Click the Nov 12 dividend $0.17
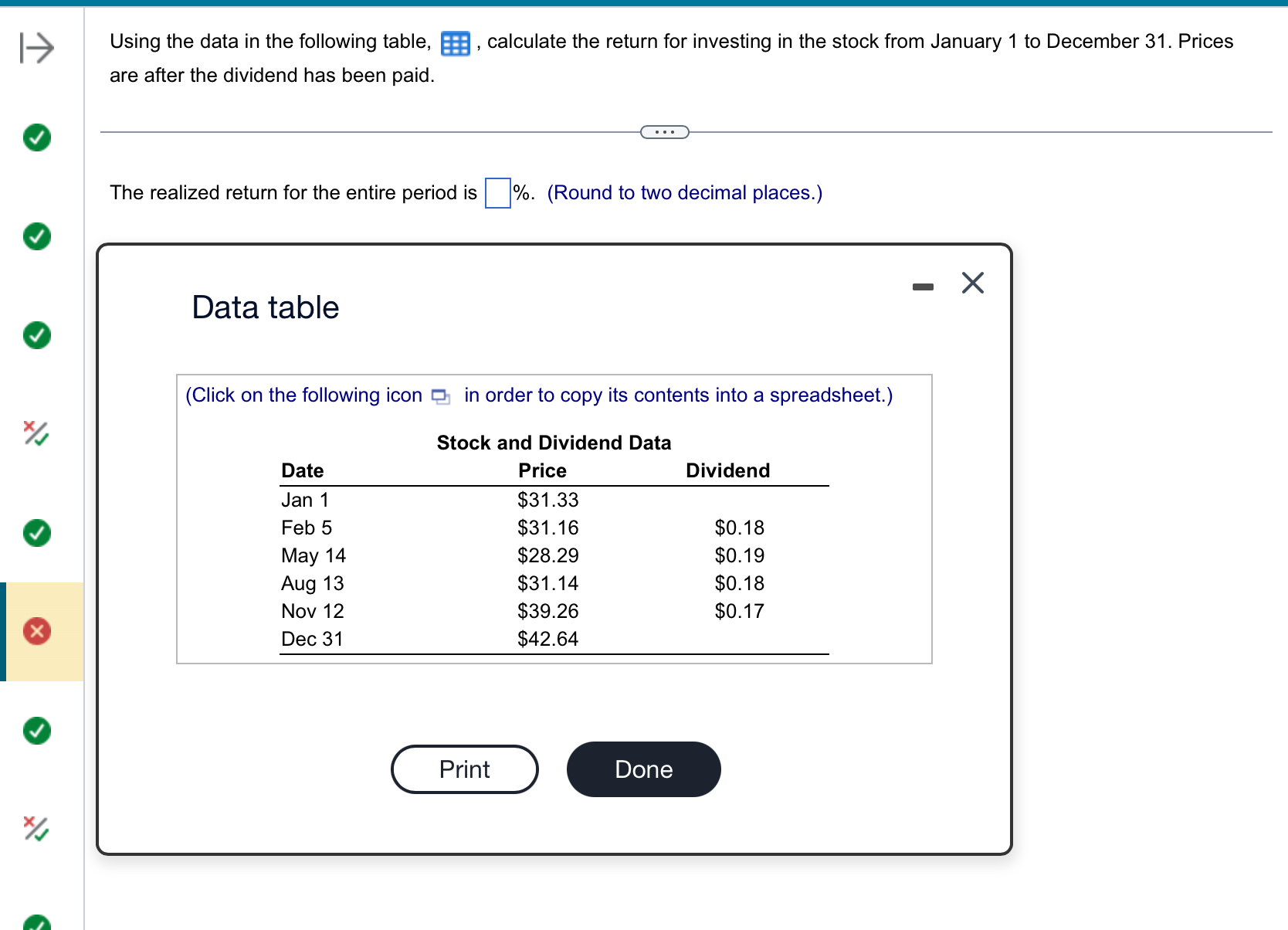Viewport: 1288px width, 930px height. 740,612
